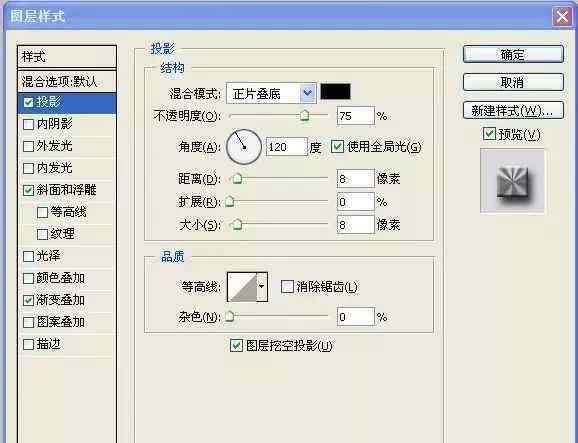Click the 取消 button
The height and width of the screenshot is (443, 578).
click(513, 82)
